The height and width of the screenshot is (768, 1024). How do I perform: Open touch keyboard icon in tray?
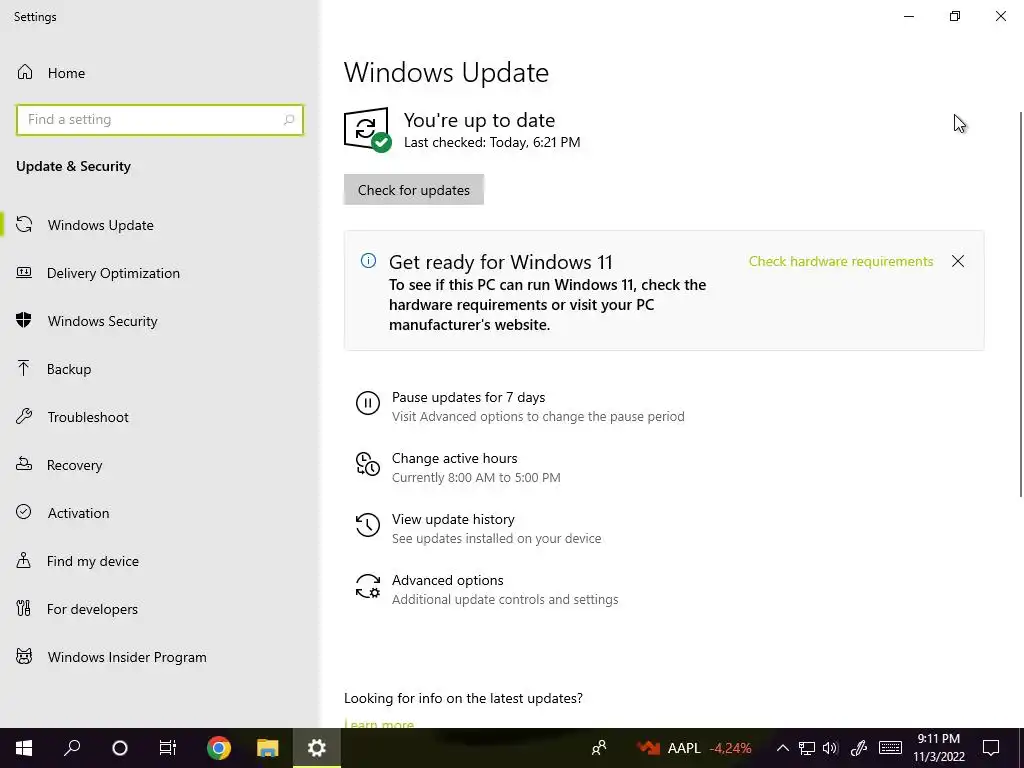coord(890,748)
